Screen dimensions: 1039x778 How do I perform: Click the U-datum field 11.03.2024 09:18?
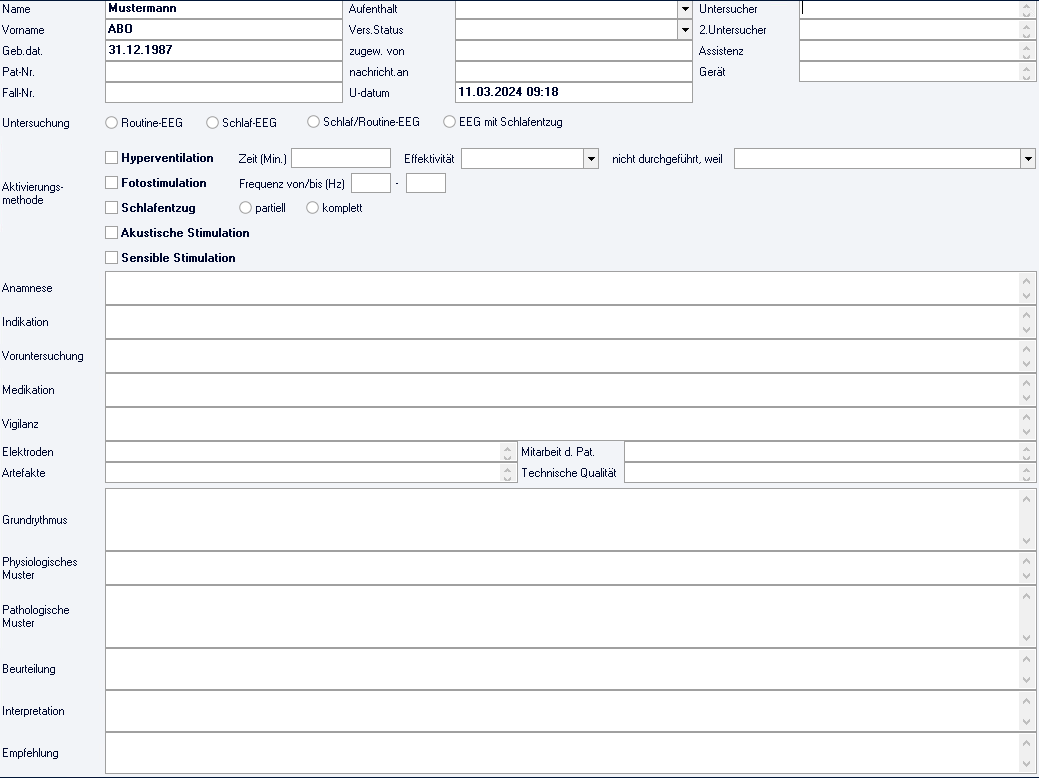574,93
